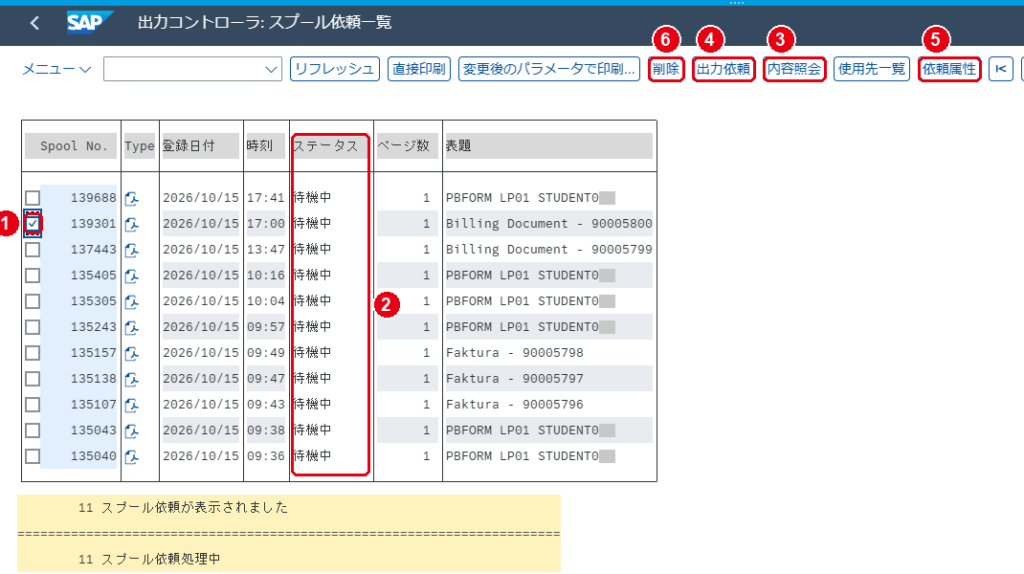Open PDF type icon for spool 139301
1024x574 pixels.
point(132,224)
